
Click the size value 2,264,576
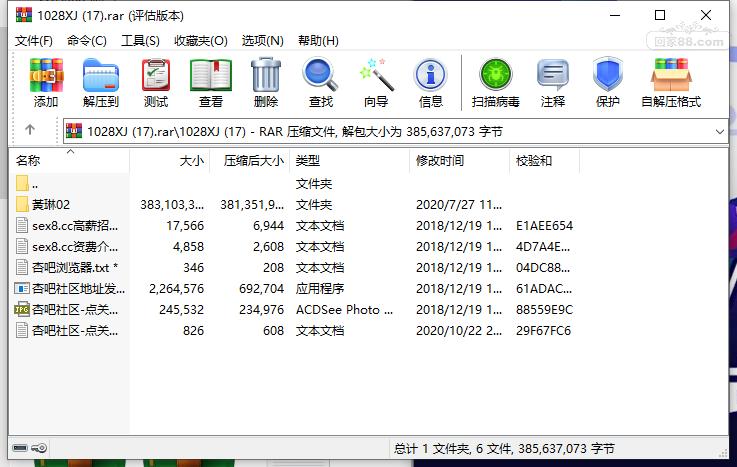[176, 288]
